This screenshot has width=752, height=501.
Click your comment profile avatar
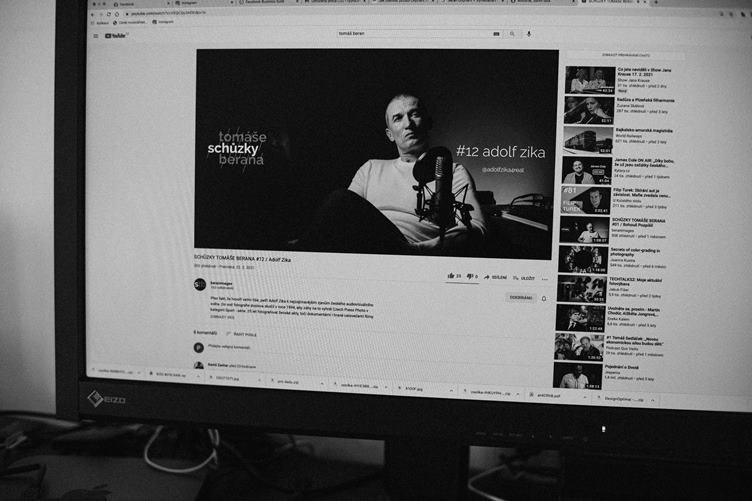(x=199, y=347)
